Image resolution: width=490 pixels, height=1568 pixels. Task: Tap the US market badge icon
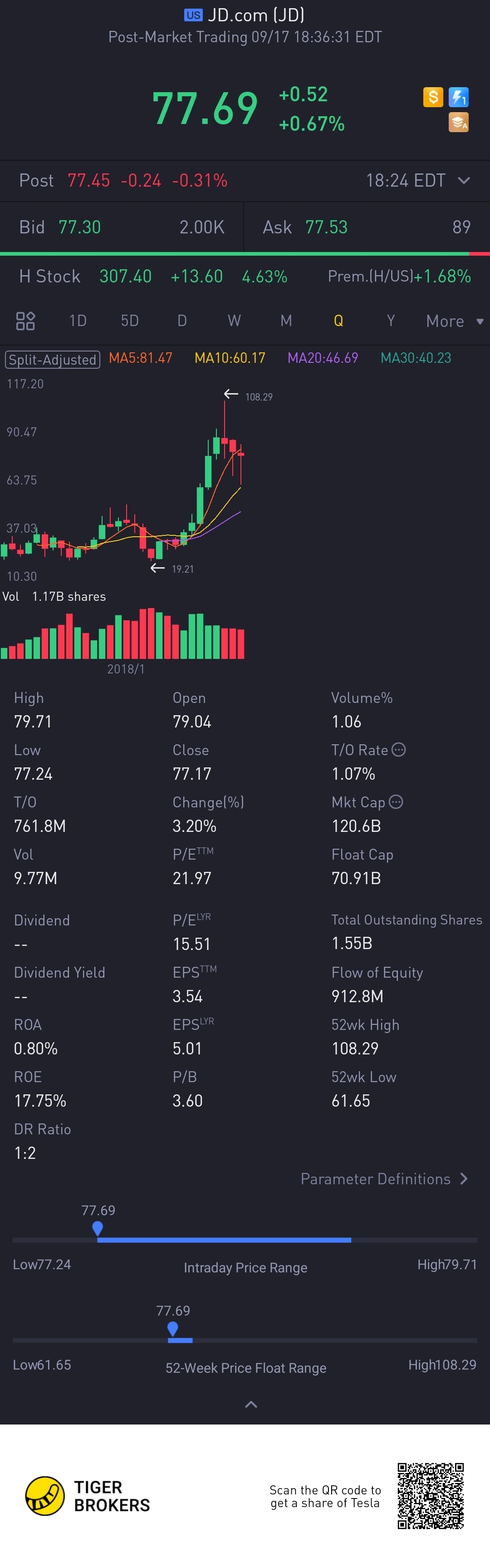tap(193, 15)
